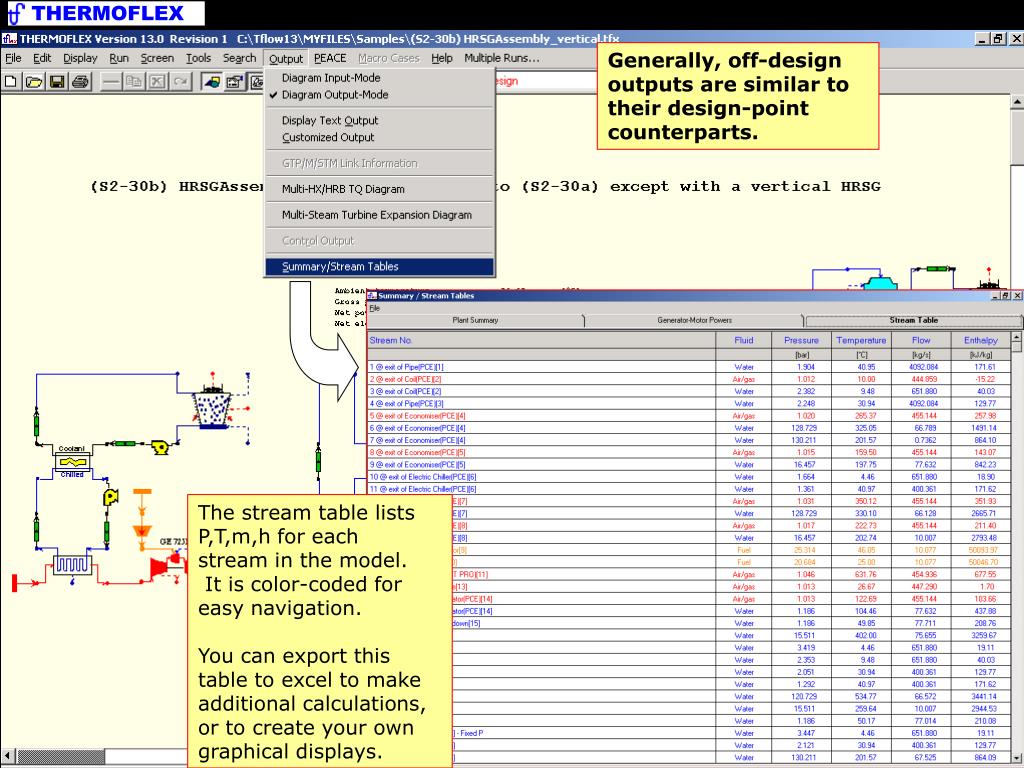Click the Flow column header
1024x768 pixels.
pos(921,340)
